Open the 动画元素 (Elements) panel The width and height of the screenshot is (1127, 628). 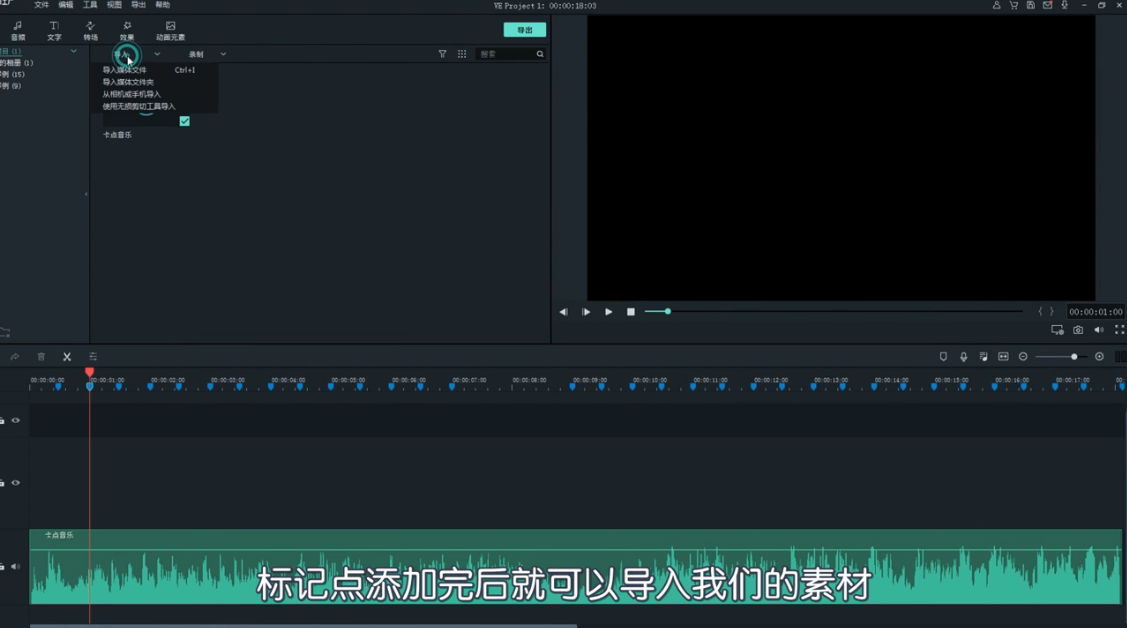[x=169, y=29]
